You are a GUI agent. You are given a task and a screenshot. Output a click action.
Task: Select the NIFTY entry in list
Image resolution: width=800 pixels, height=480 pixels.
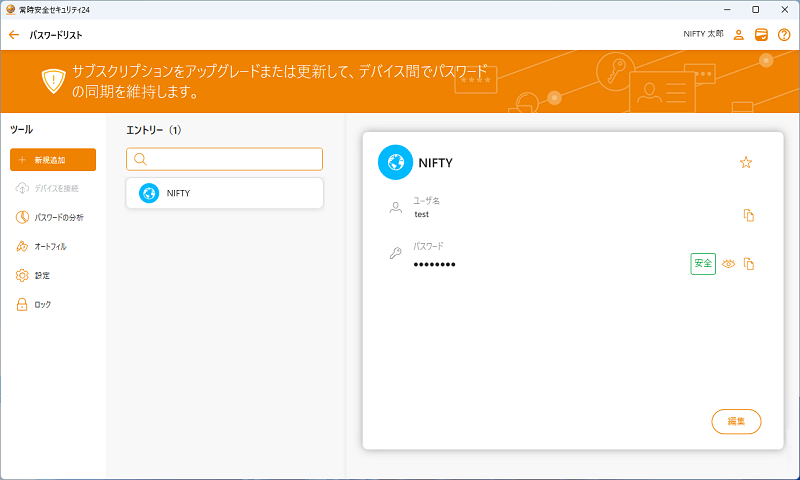[224, 193]
